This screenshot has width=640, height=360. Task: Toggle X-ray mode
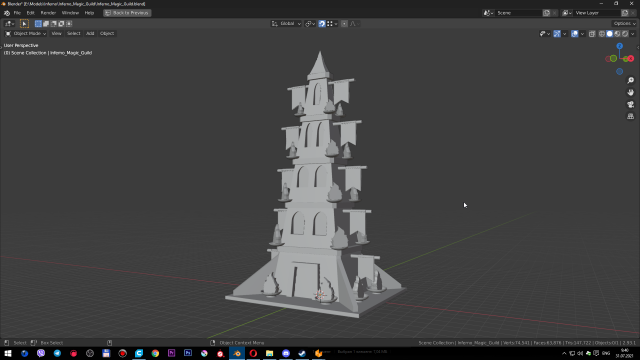coord(592,34)
